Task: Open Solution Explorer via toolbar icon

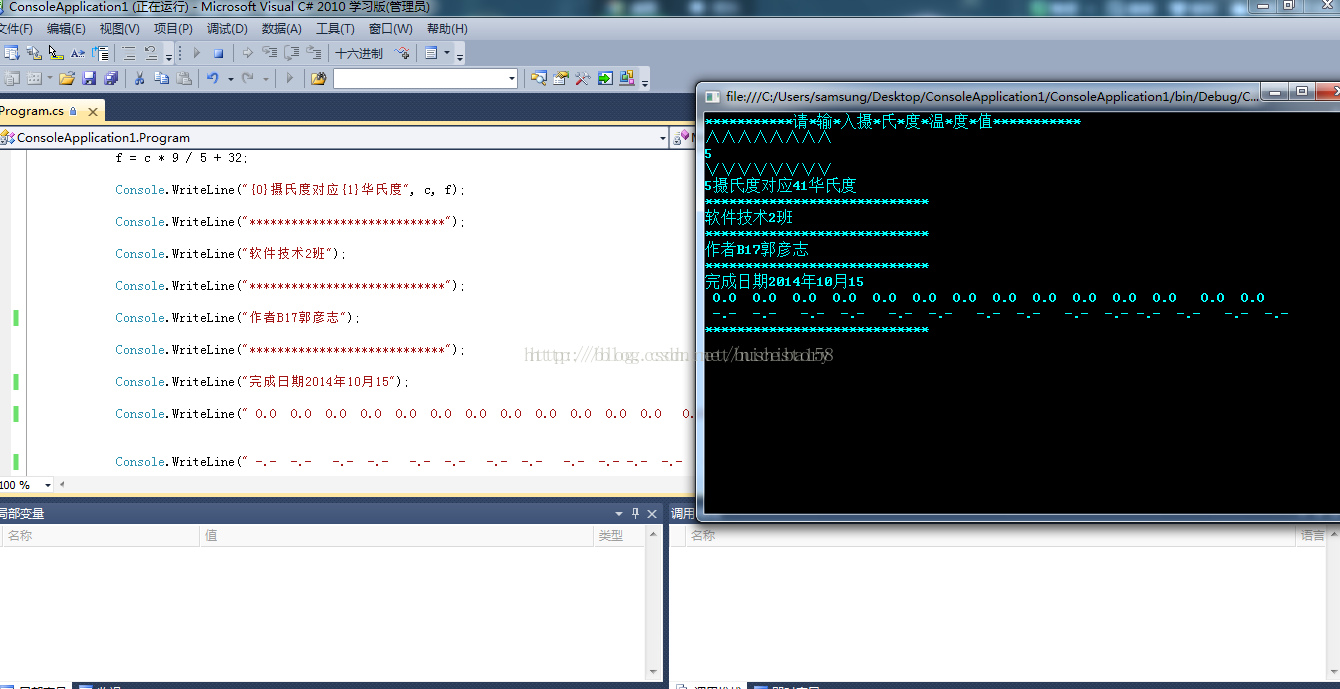Action: click(539, 78)
